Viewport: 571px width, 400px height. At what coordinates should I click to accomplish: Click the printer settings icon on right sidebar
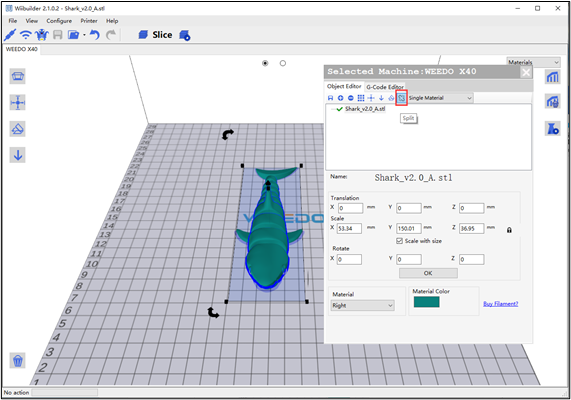pos(552,102)
